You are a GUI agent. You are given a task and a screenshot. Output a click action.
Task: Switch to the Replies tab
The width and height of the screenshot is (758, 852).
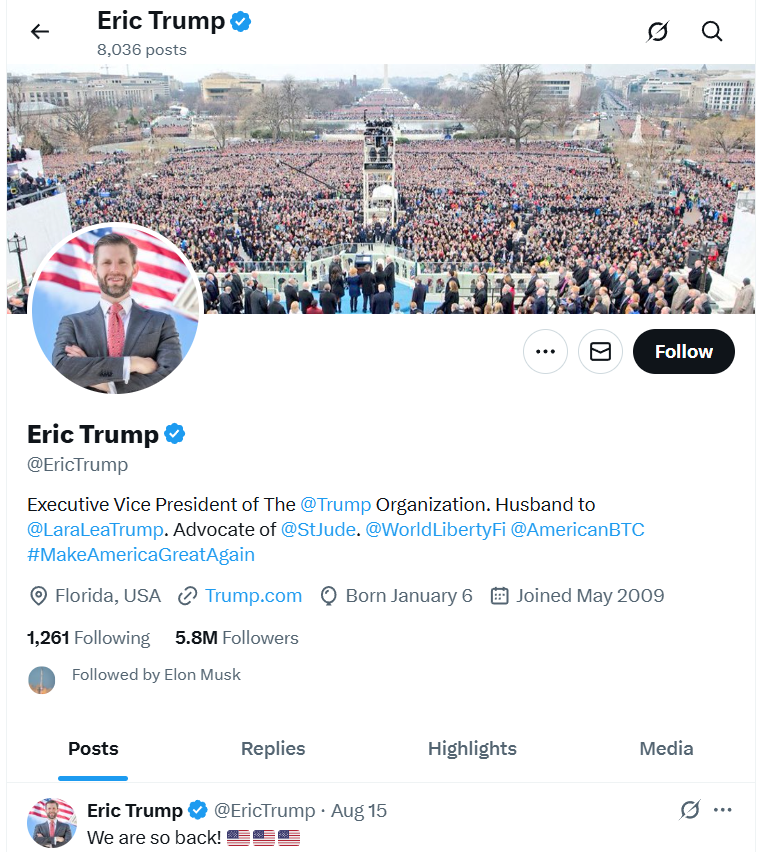coord(273,749)
